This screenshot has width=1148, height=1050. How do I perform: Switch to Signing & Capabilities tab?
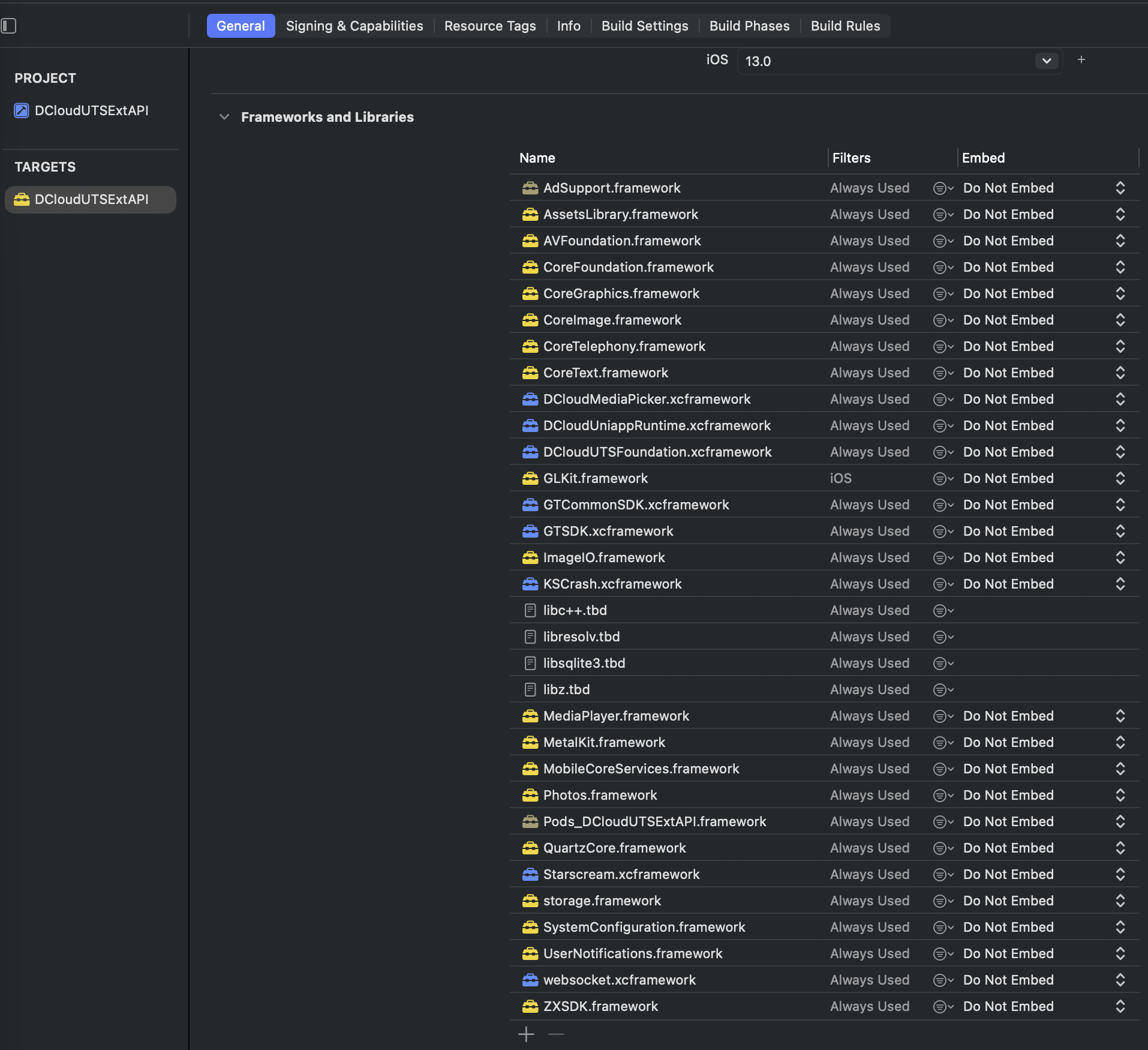pyautogui.click(x=354, y=26)
